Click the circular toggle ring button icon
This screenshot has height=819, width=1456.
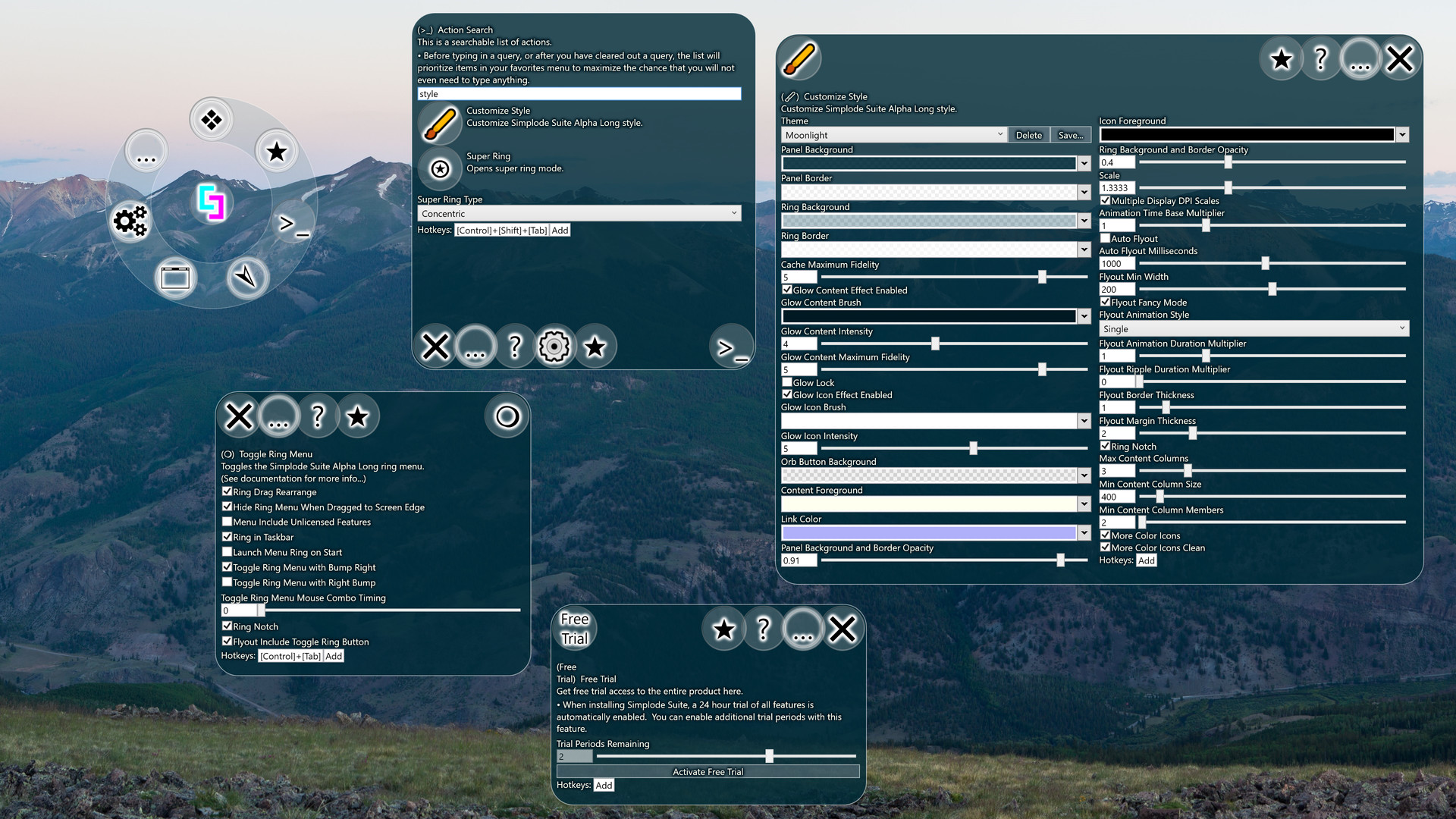[508, 417]
